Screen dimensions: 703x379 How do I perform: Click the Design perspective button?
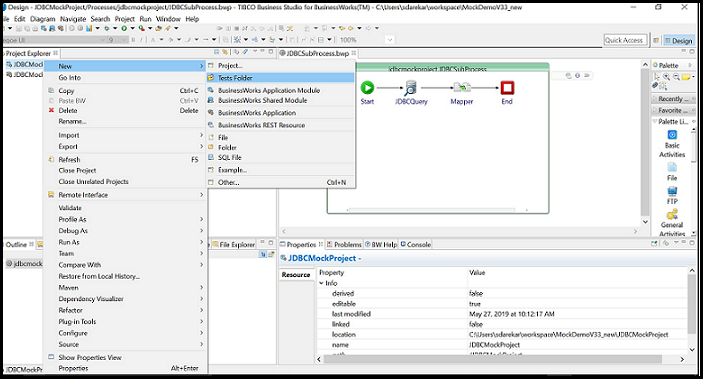[x=678, y=40]
